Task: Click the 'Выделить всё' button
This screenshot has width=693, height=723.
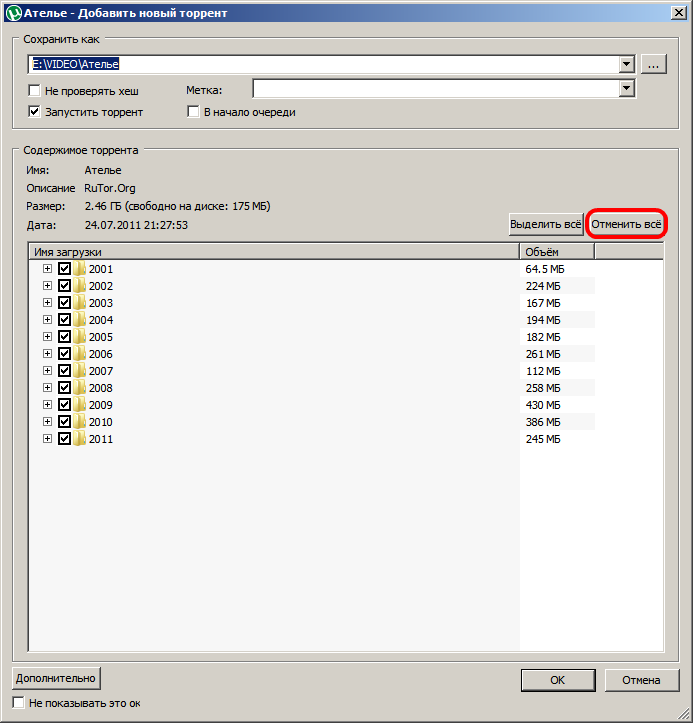Action: tap(546, 225)
